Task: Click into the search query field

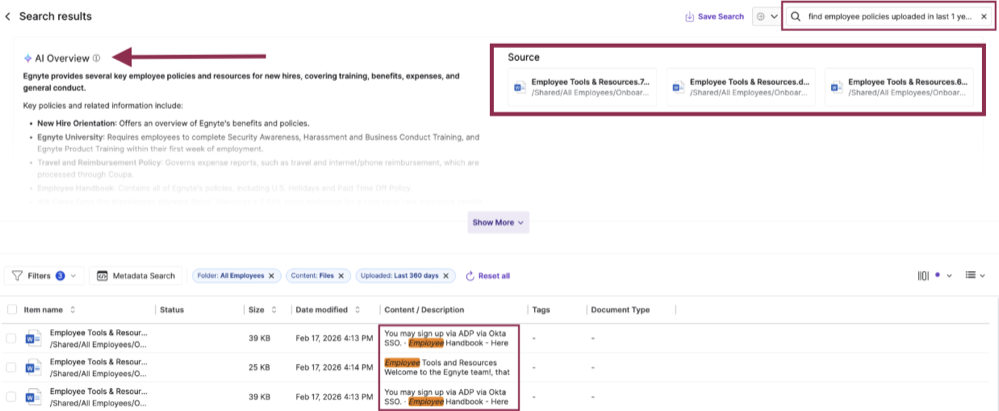Action: [885, 17]
